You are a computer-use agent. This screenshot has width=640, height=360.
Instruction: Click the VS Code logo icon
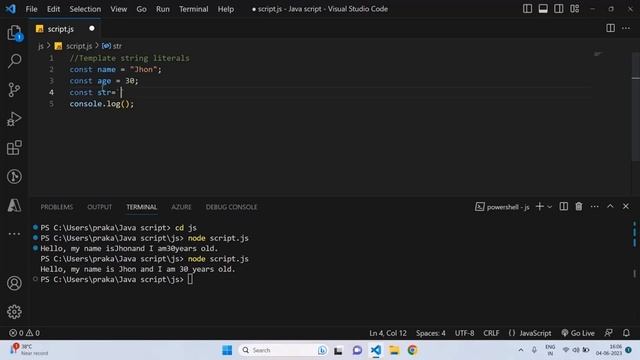click(x=11, y=9)
